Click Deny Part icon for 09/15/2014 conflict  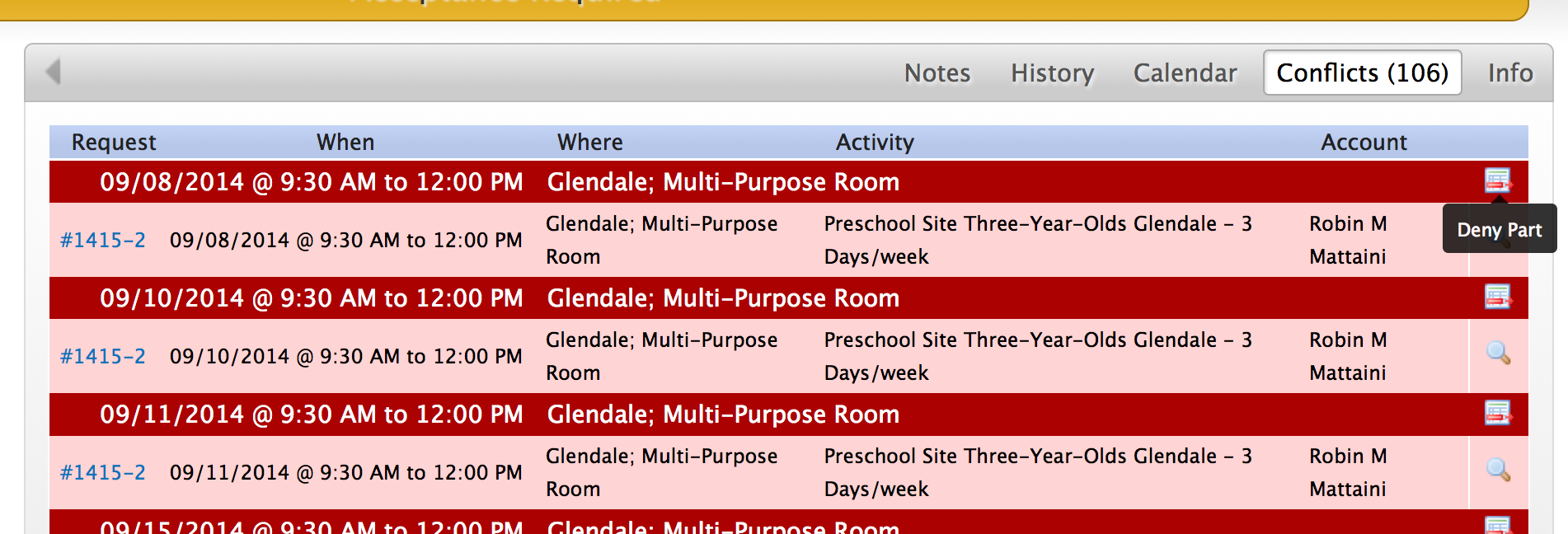tap(1498, 525)
